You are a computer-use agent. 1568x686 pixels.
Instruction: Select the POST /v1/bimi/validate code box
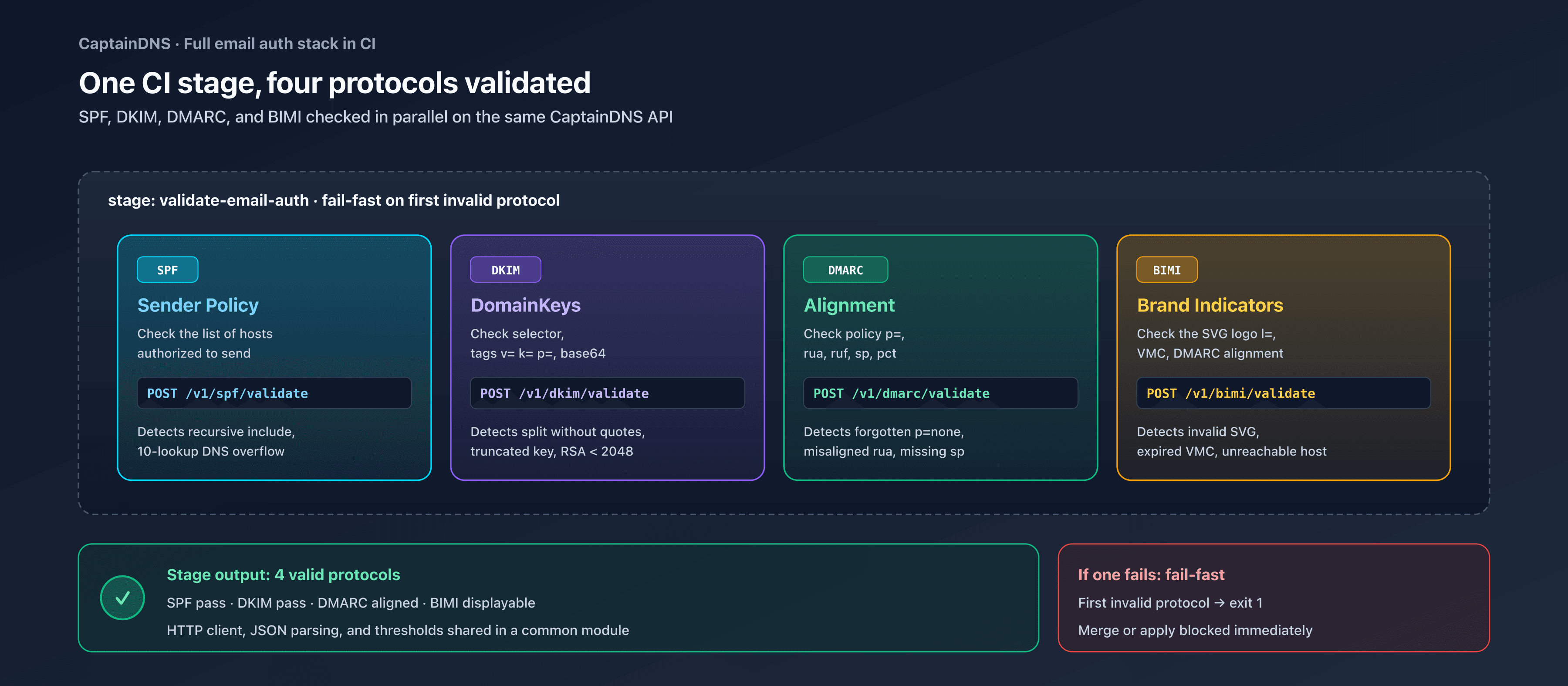1283,393
